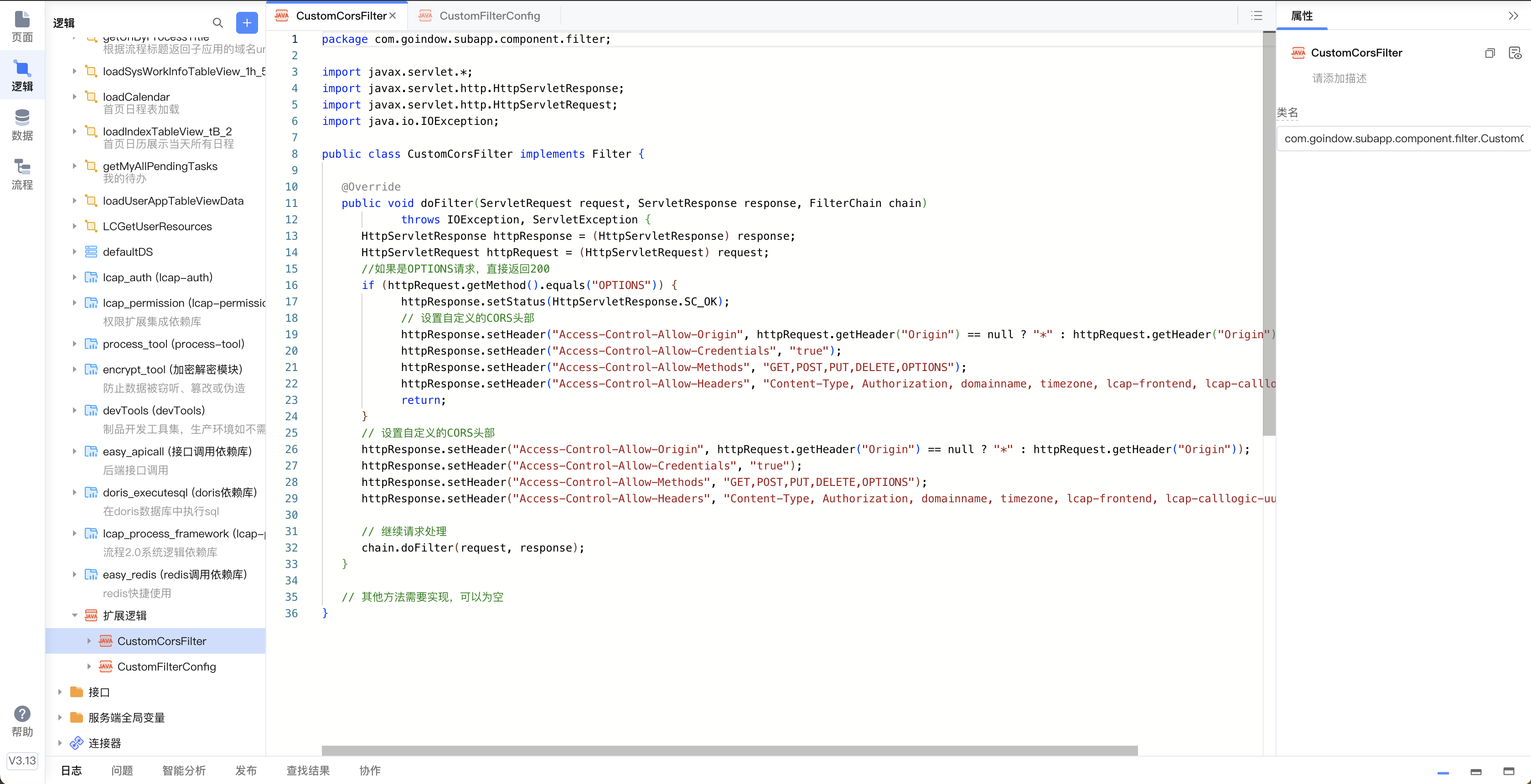Viewport: 1531px width, 784px height.
Task: Open the 问题 bottom tab
Action: (122, 770)
